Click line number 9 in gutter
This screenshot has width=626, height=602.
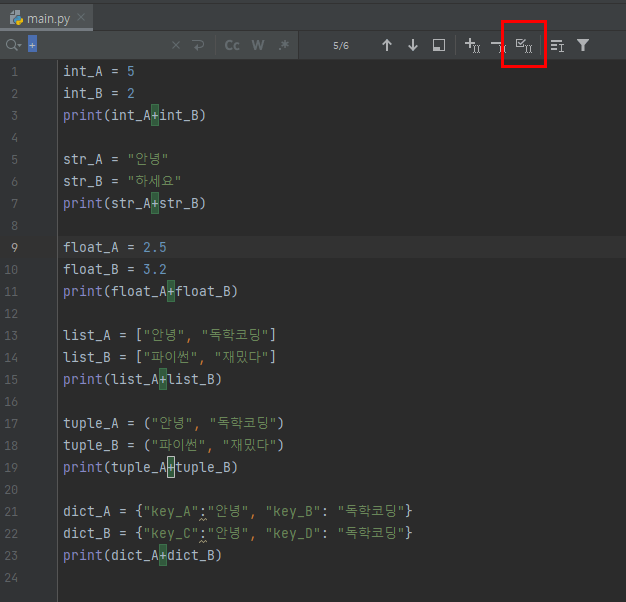(14, 248)
